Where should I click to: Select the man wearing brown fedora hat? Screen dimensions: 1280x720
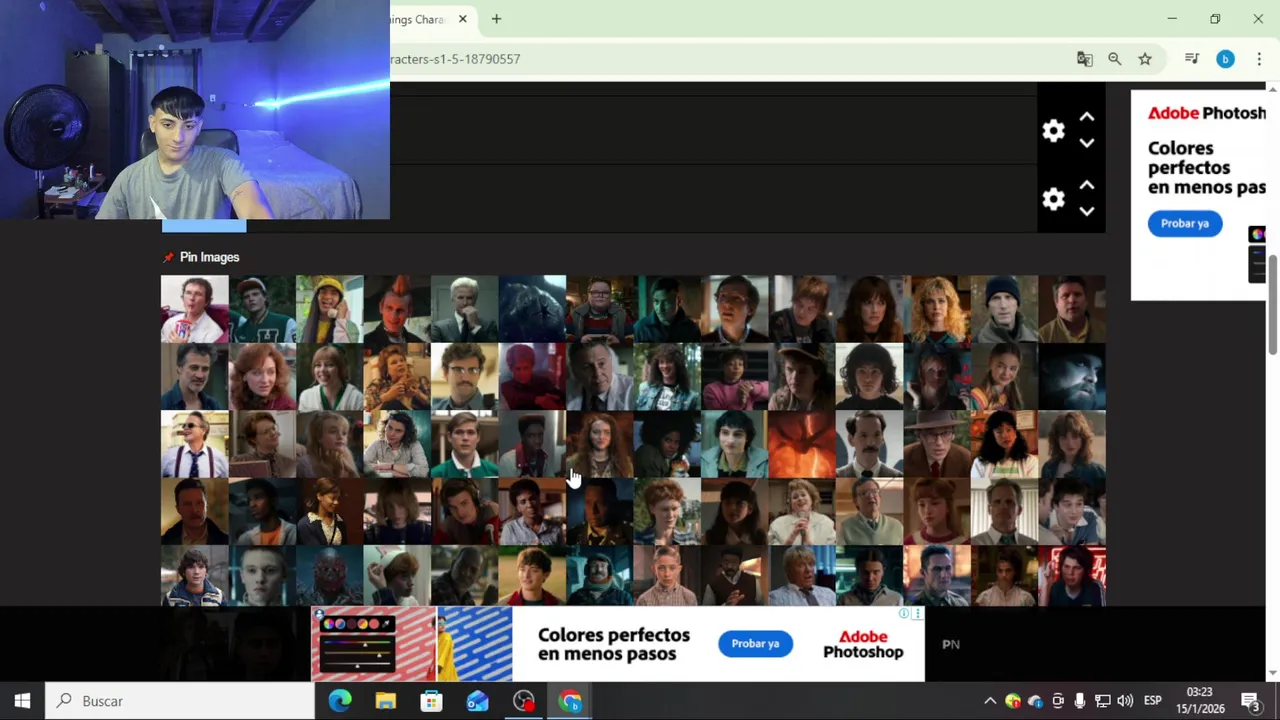click(x=937, y=444)
